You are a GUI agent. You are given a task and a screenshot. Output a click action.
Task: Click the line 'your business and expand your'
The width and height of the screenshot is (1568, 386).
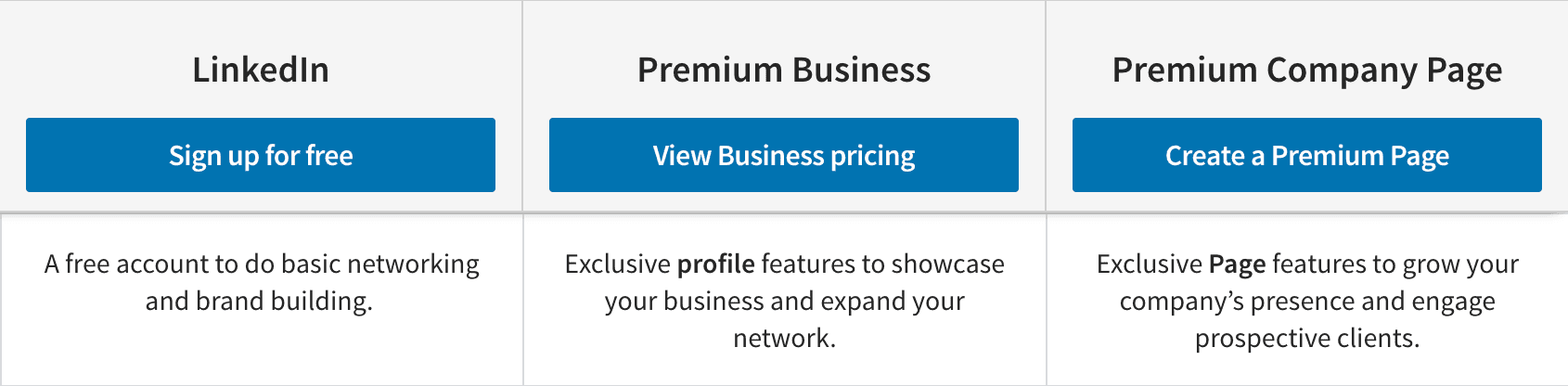pyautogui.click(x=784, y=302)
